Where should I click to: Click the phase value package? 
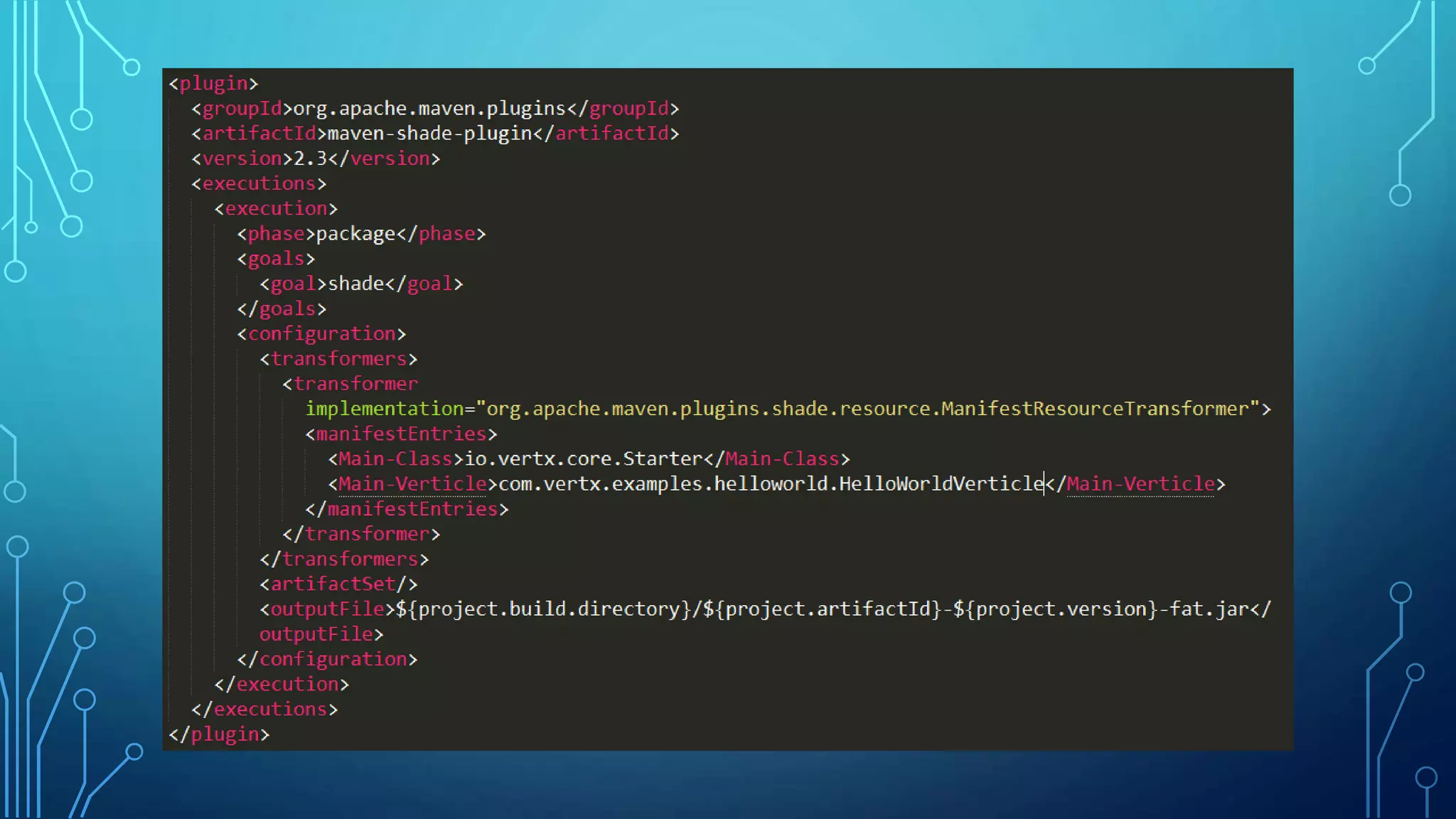[355, 234]
